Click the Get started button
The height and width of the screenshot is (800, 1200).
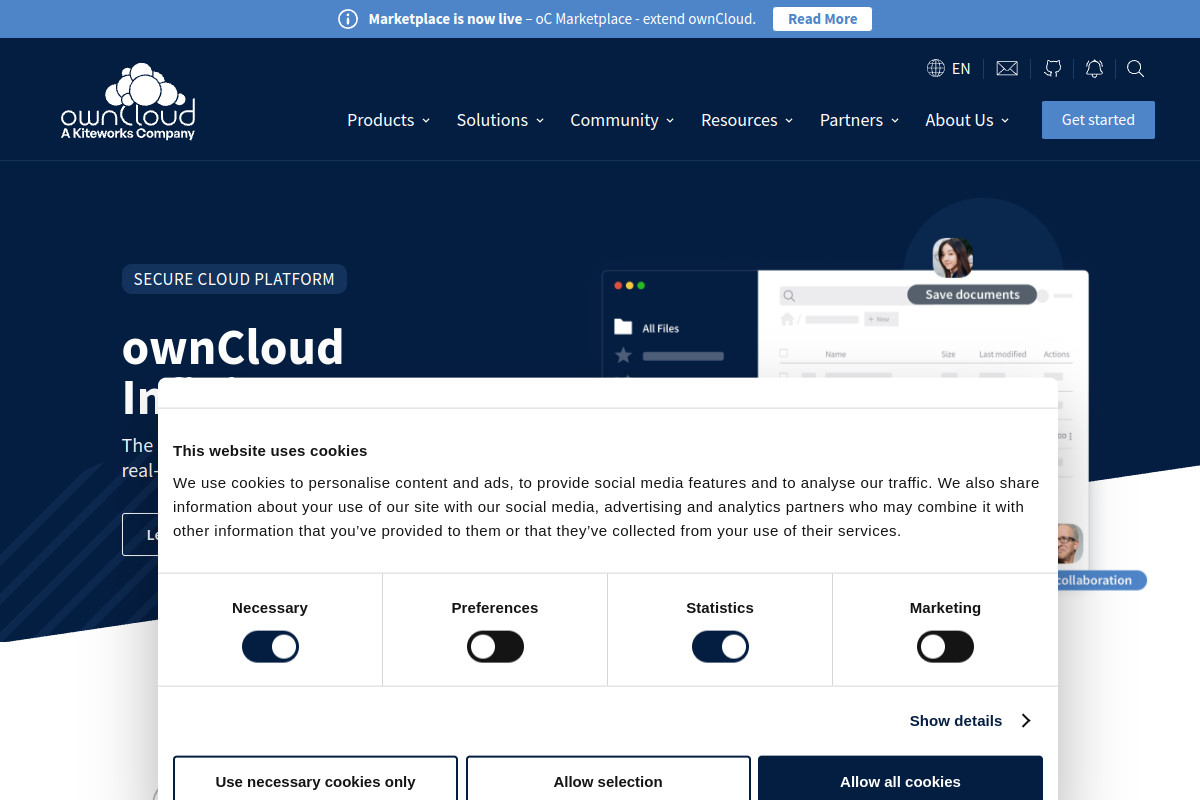click(x=1098, y=120)
